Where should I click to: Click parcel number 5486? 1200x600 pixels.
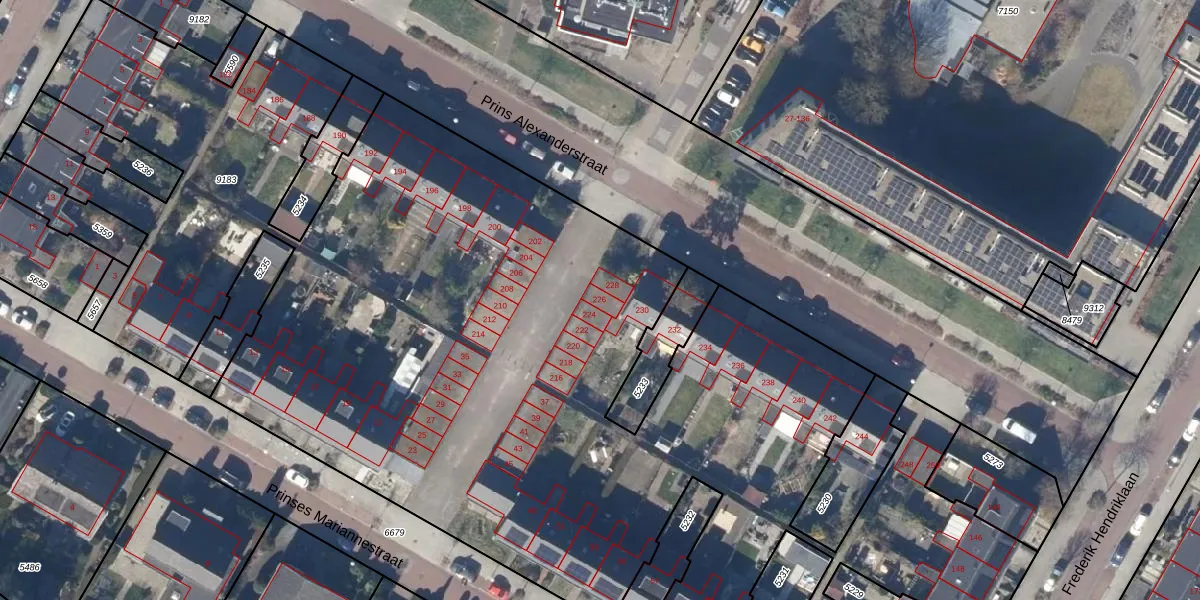[29, 567]
